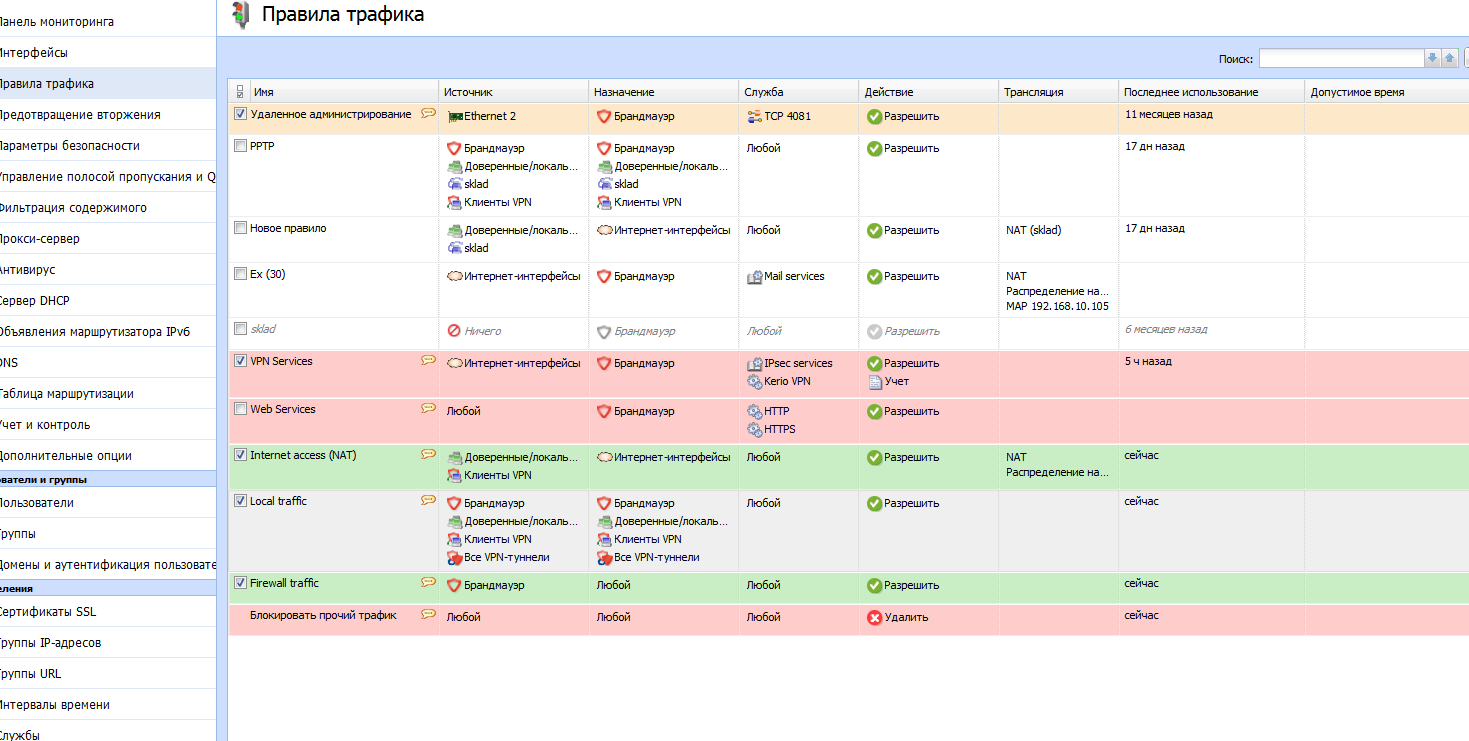The image size is (1469, 741).
Task: Enable the Web Services rule checkbox
Action: click(240, 408)
